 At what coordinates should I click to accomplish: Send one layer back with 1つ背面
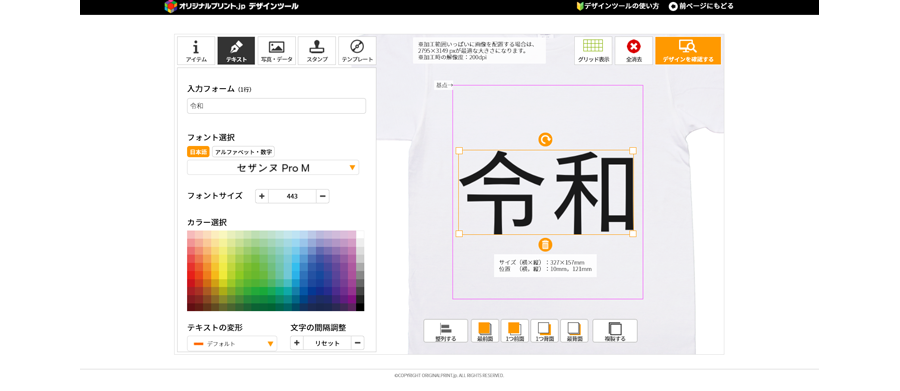pos(545,331)
